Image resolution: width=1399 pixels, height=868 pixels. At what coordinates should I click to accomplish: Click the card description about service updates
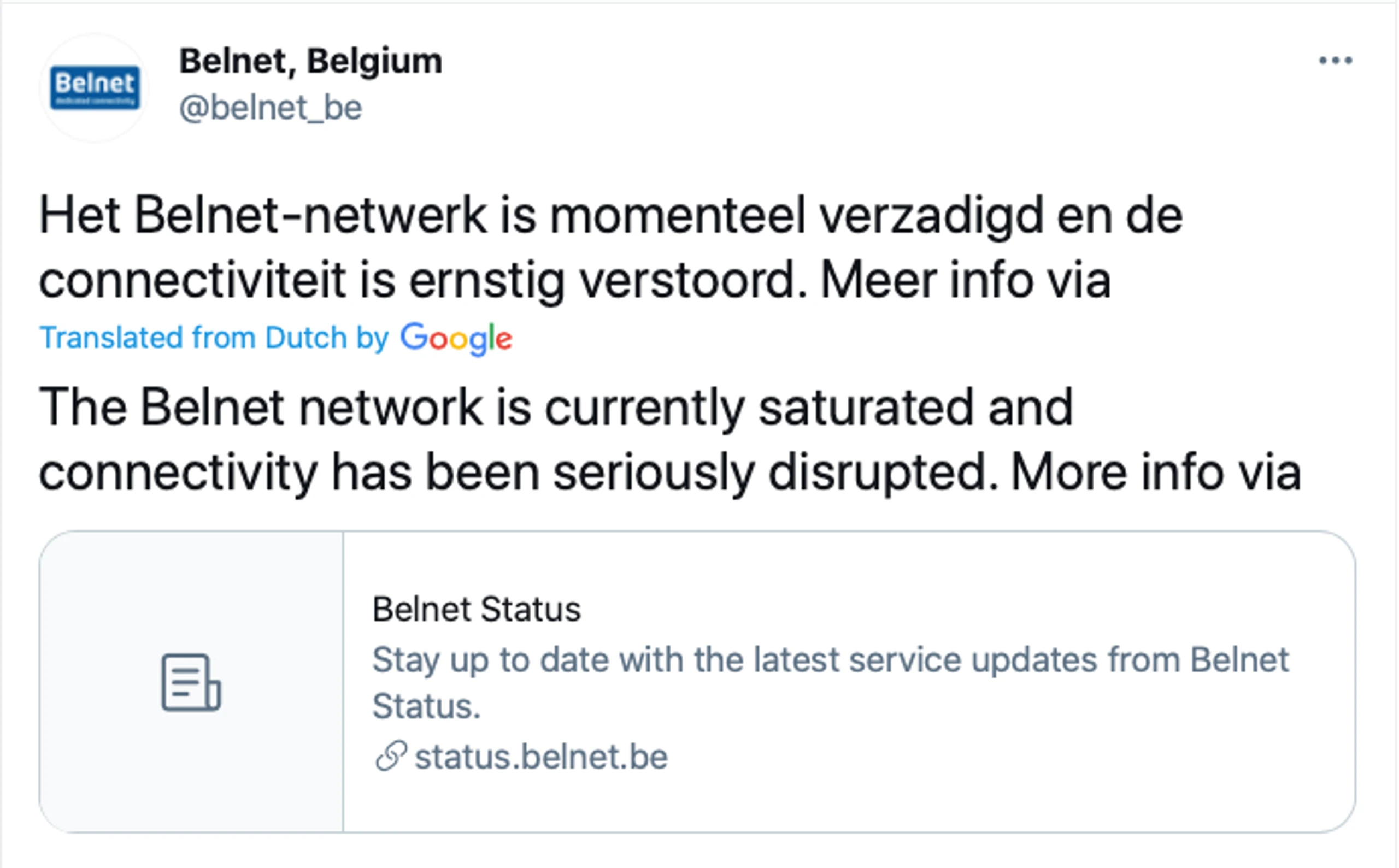pyautogui.click(x=831, y=683)
